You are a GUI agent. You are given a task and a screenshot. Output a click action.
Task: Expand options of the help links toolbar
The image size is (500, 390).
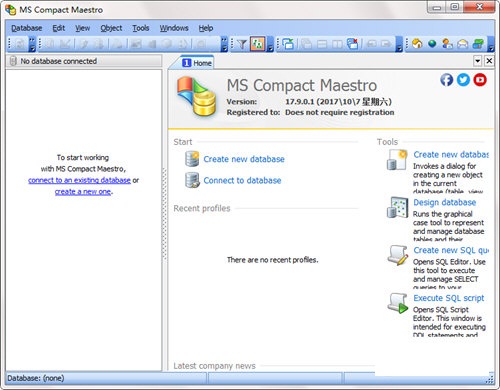[491, 44]
